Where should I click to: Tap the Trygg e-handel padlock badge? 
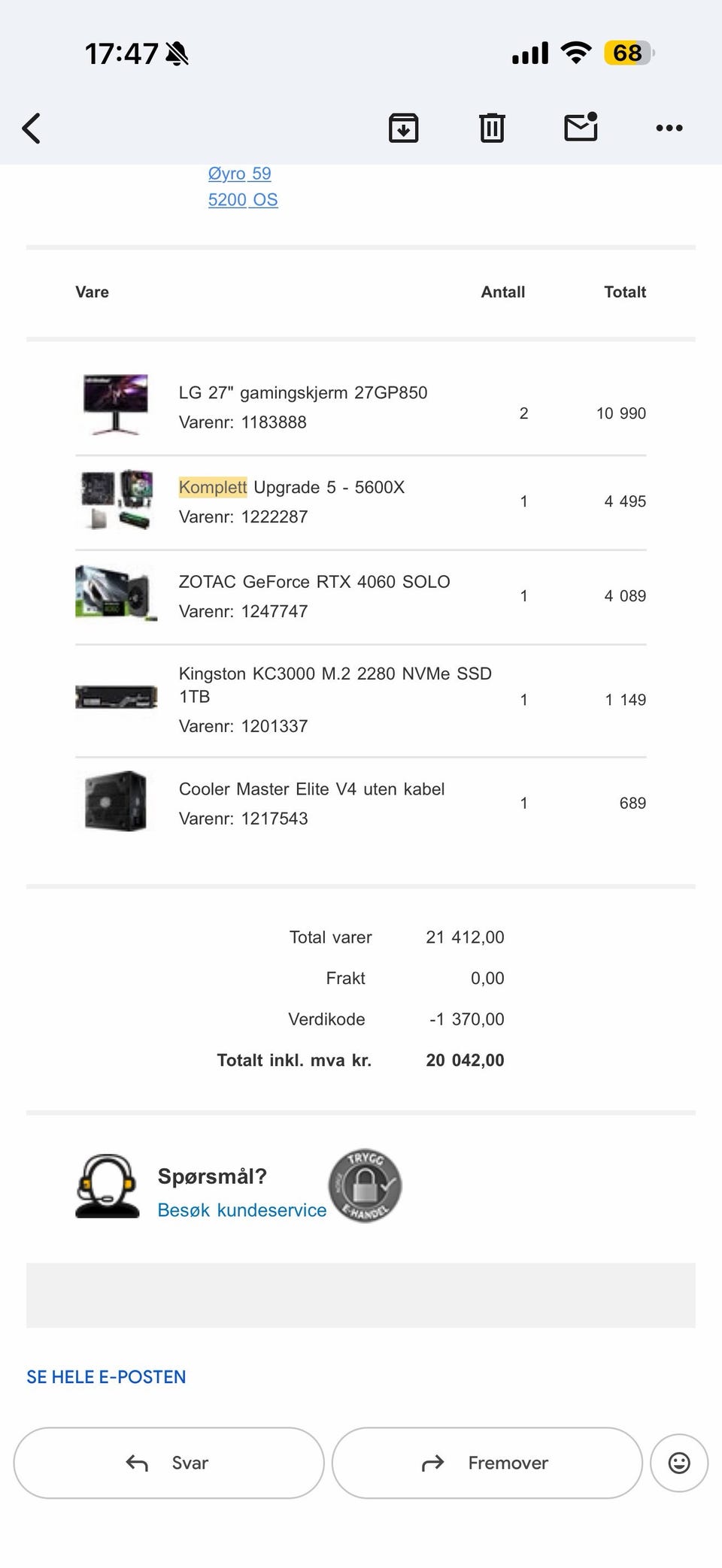pos(365,1185)
